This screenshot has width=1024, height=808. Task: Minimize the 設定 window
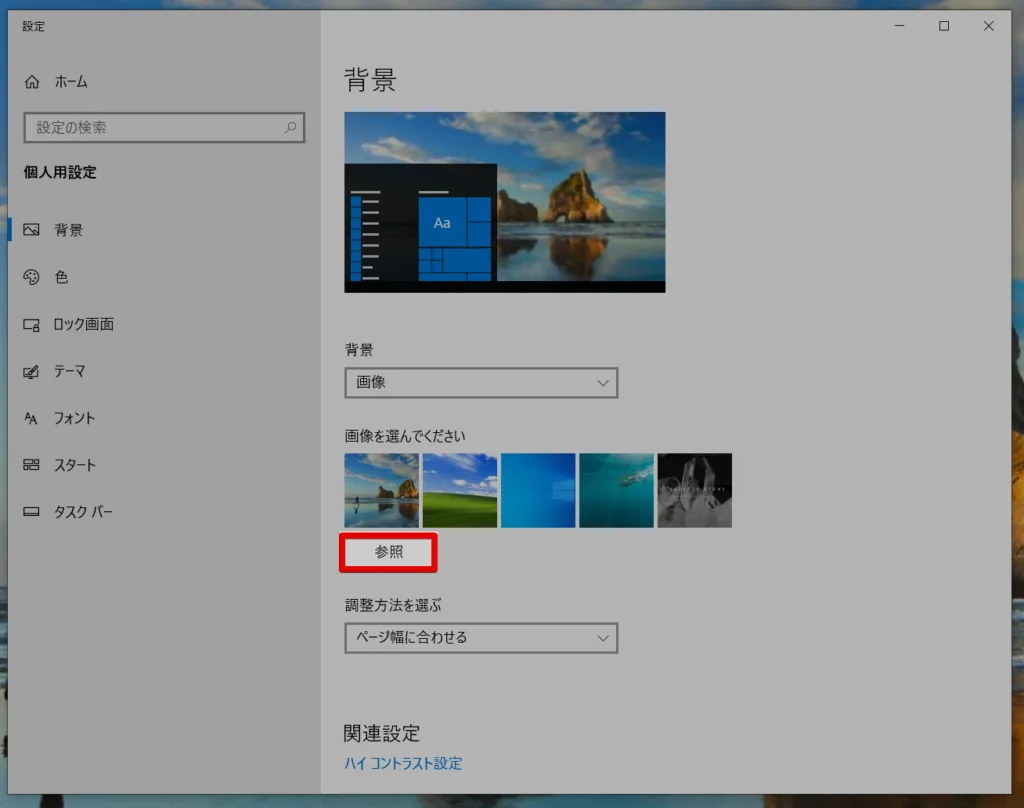click(x=899, y=26)
